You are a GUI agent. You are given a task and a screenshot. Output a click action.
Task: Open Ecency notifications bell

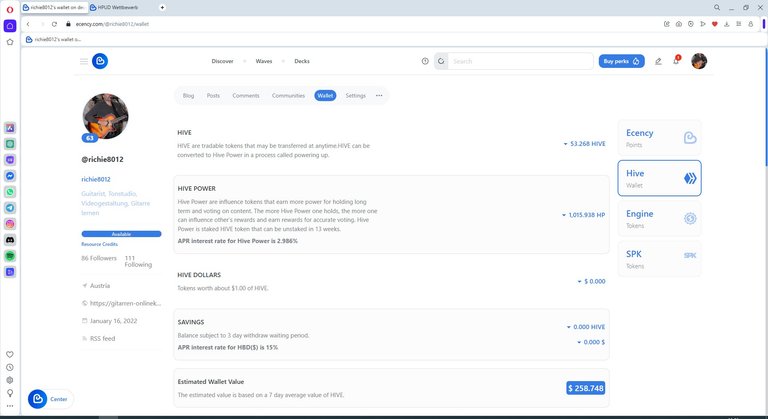coord(676,60)
